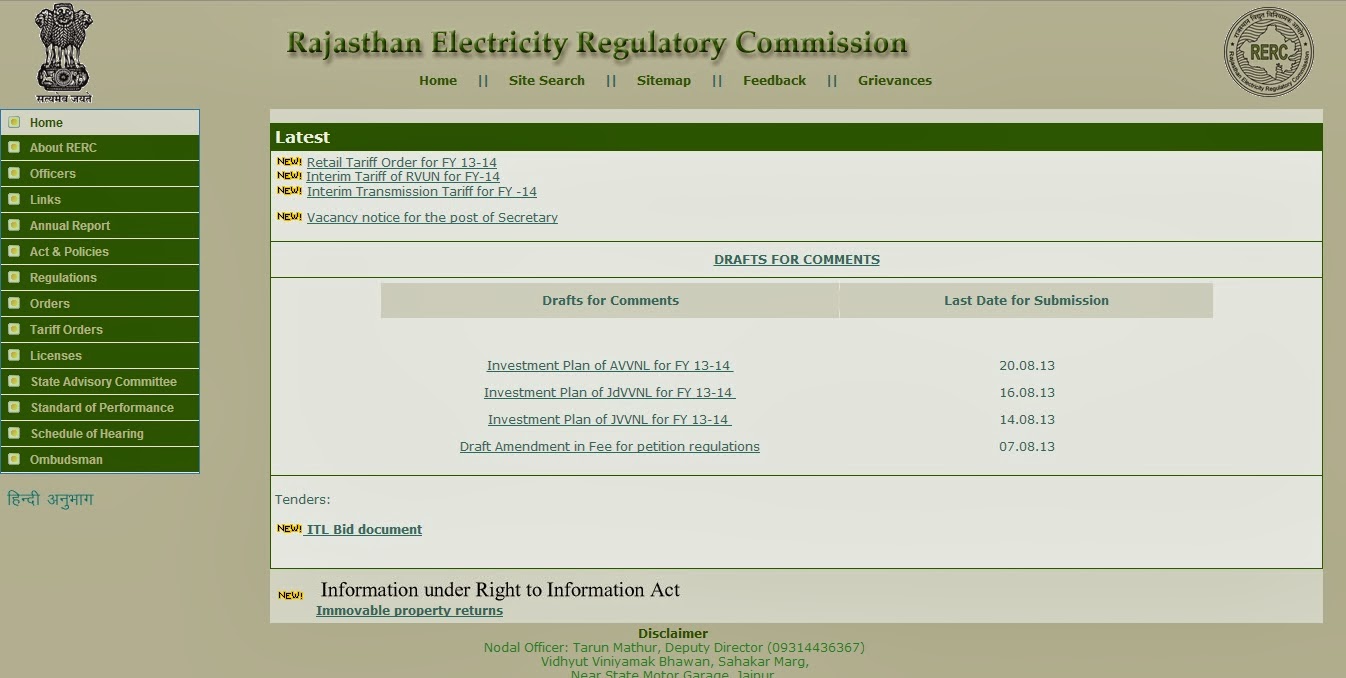This screenshot has height=678, width=1346.
Task: Click NEW badge next to Vacancy notice
Action: [289, 216]
